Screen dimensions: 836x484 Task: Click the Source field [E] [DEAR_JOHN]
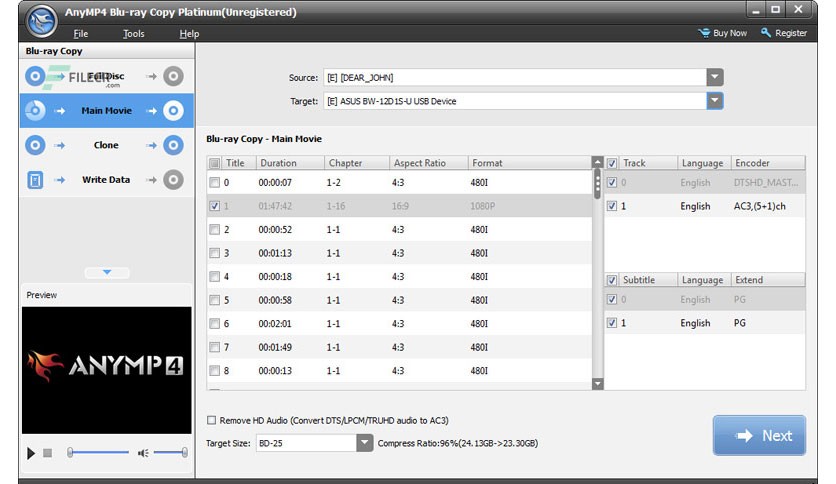[515, 77]
